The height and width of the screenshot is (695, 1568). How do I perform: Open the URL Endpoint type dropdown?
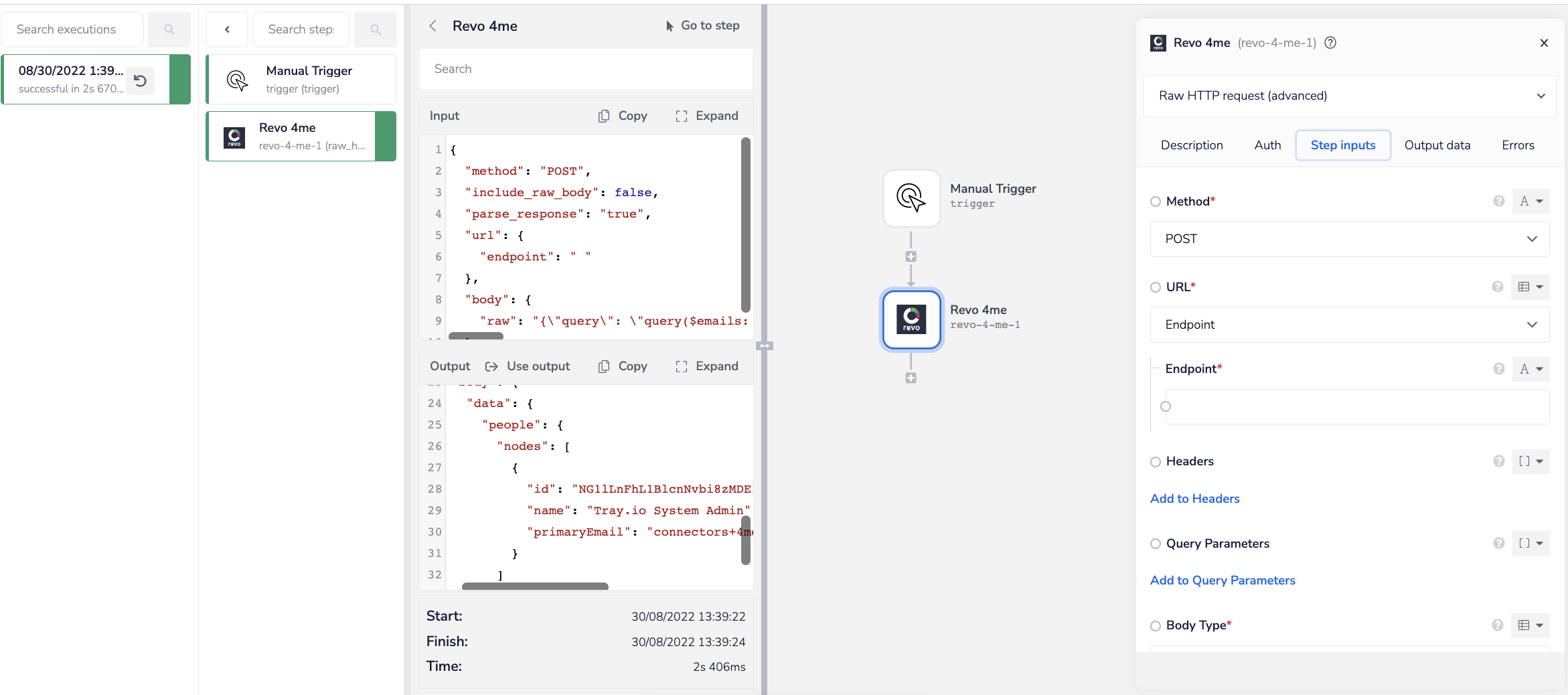[x=1349, y=325]
